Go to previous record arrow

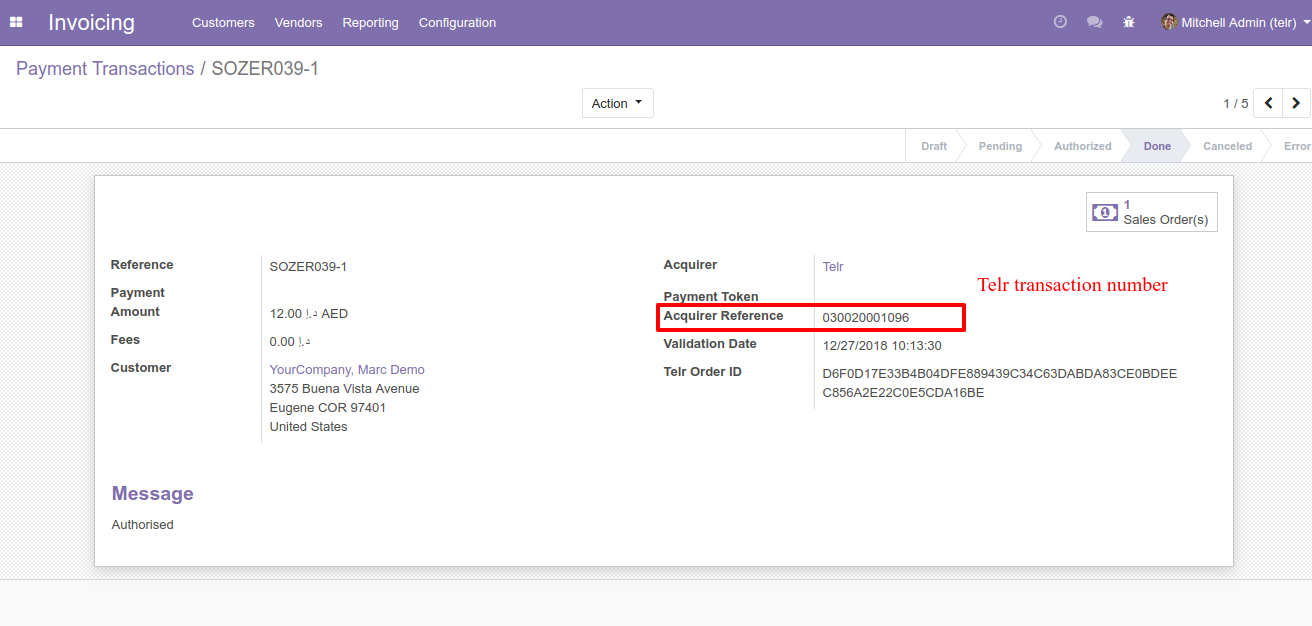(1268, 103)
